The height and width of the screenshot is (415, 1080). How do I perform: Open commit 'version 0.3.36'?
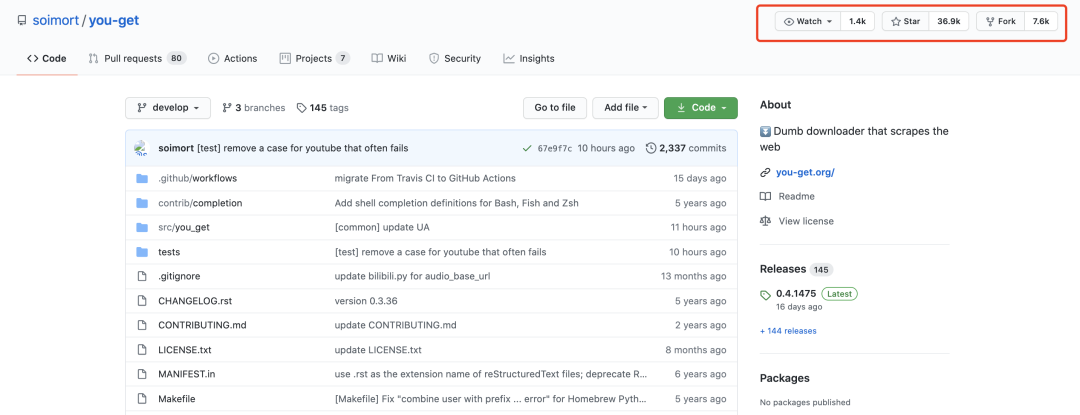pos(366,301)
